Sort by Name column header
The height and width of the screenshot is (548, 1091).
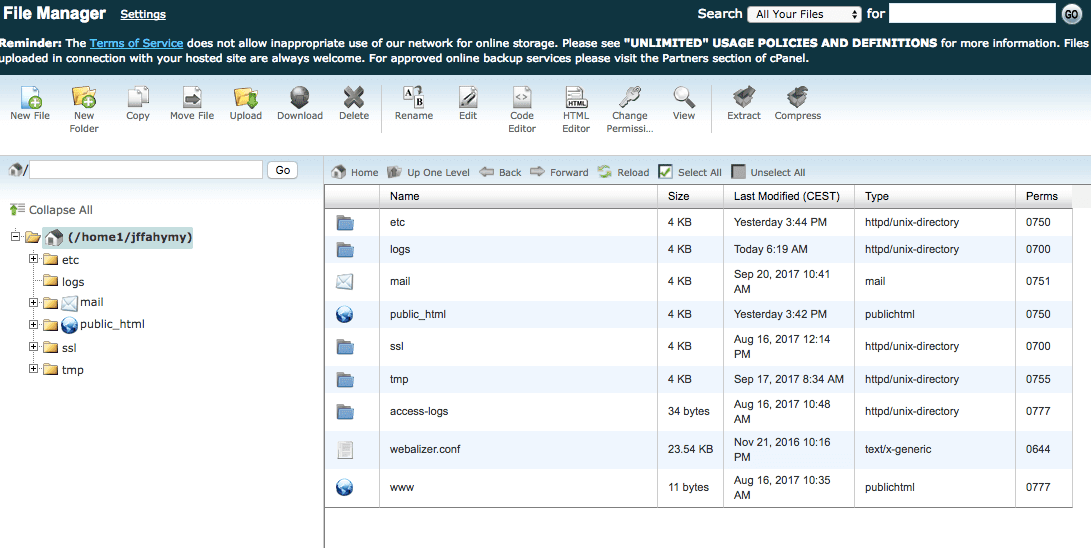(x=518, y=196)
